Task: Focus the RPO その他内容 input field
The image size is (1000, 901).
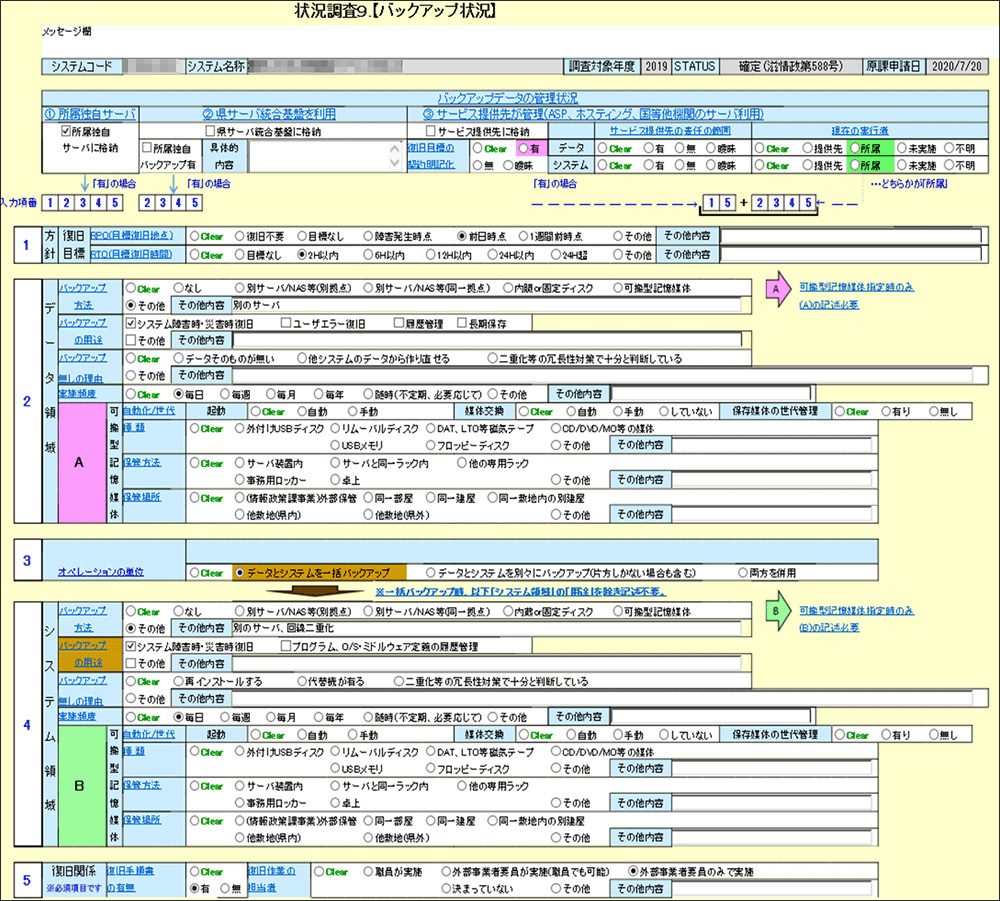Action: click(x=851, y=236)
